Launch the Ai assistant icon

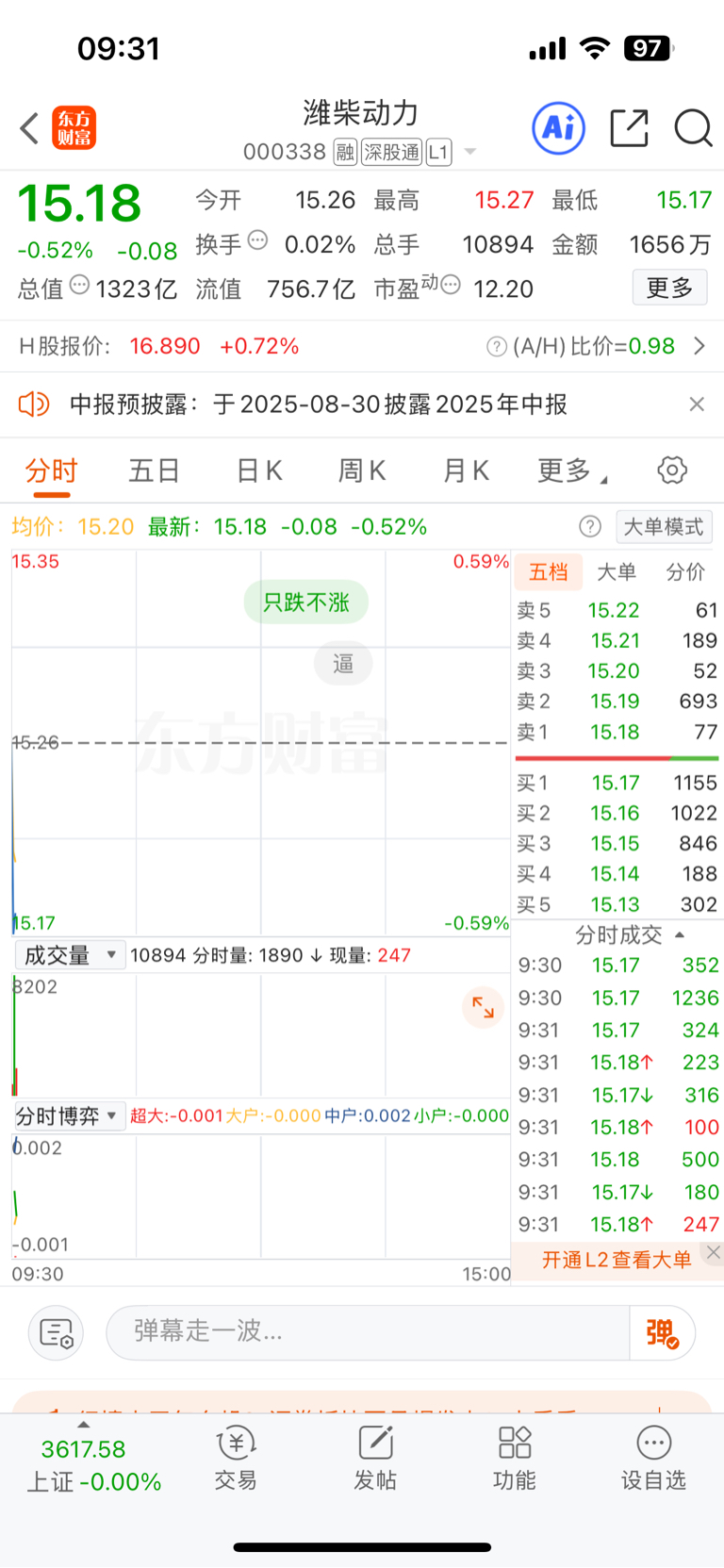click(559, 128)
